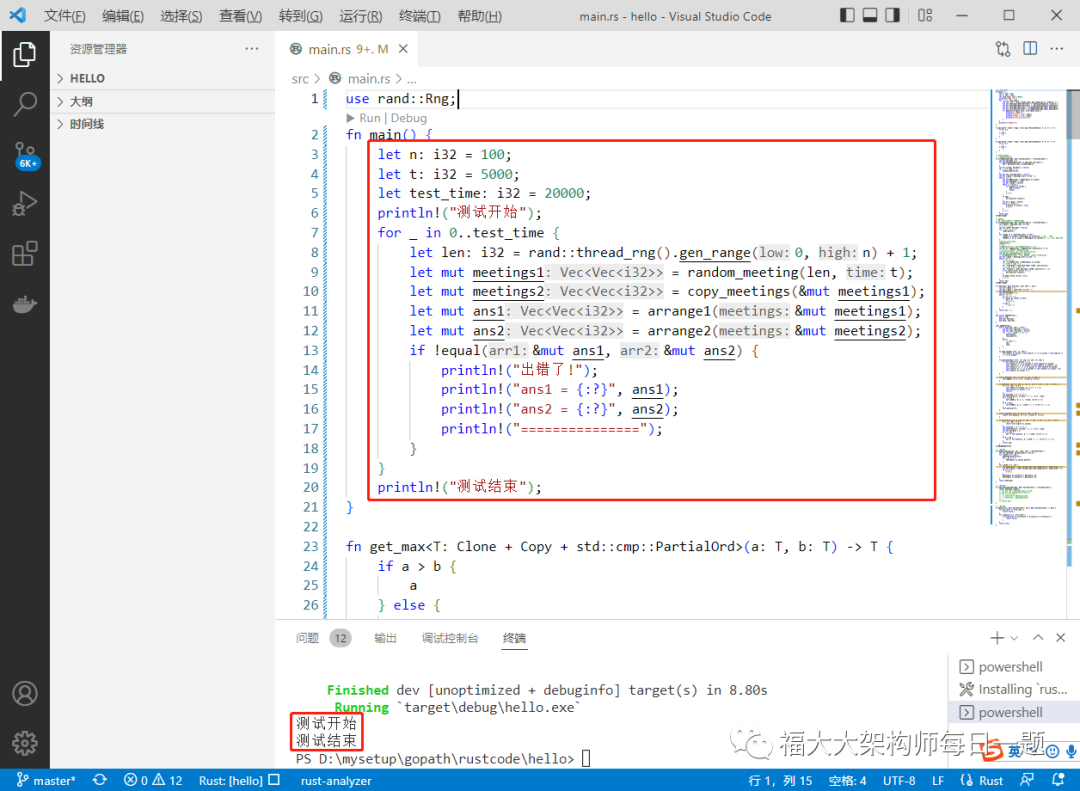Open the Accounts menu icon
This screenshot has height=791, width=1080.
coord(25,693)
